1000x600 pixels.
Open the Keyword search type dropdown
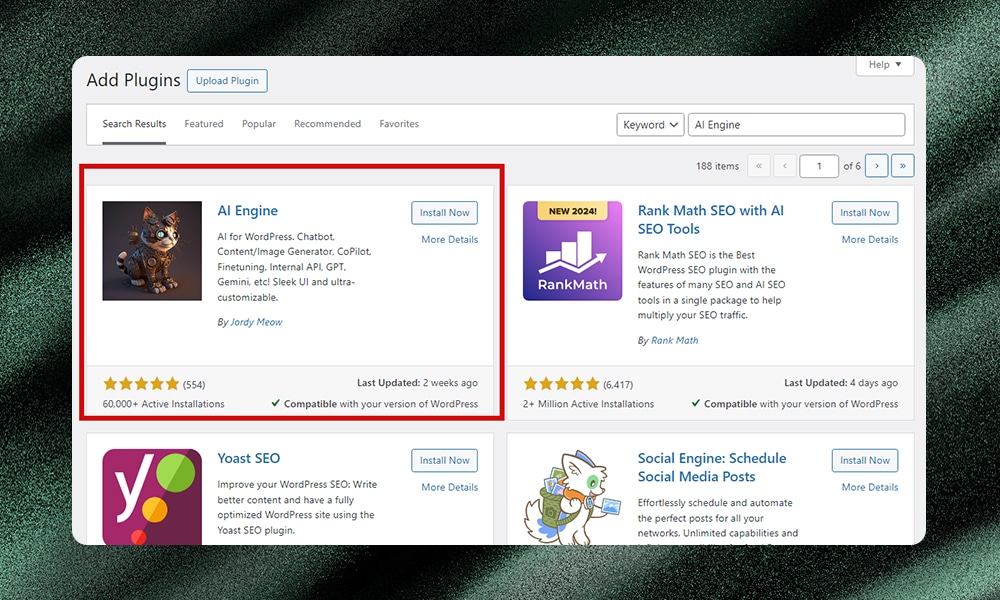[650, 125]
